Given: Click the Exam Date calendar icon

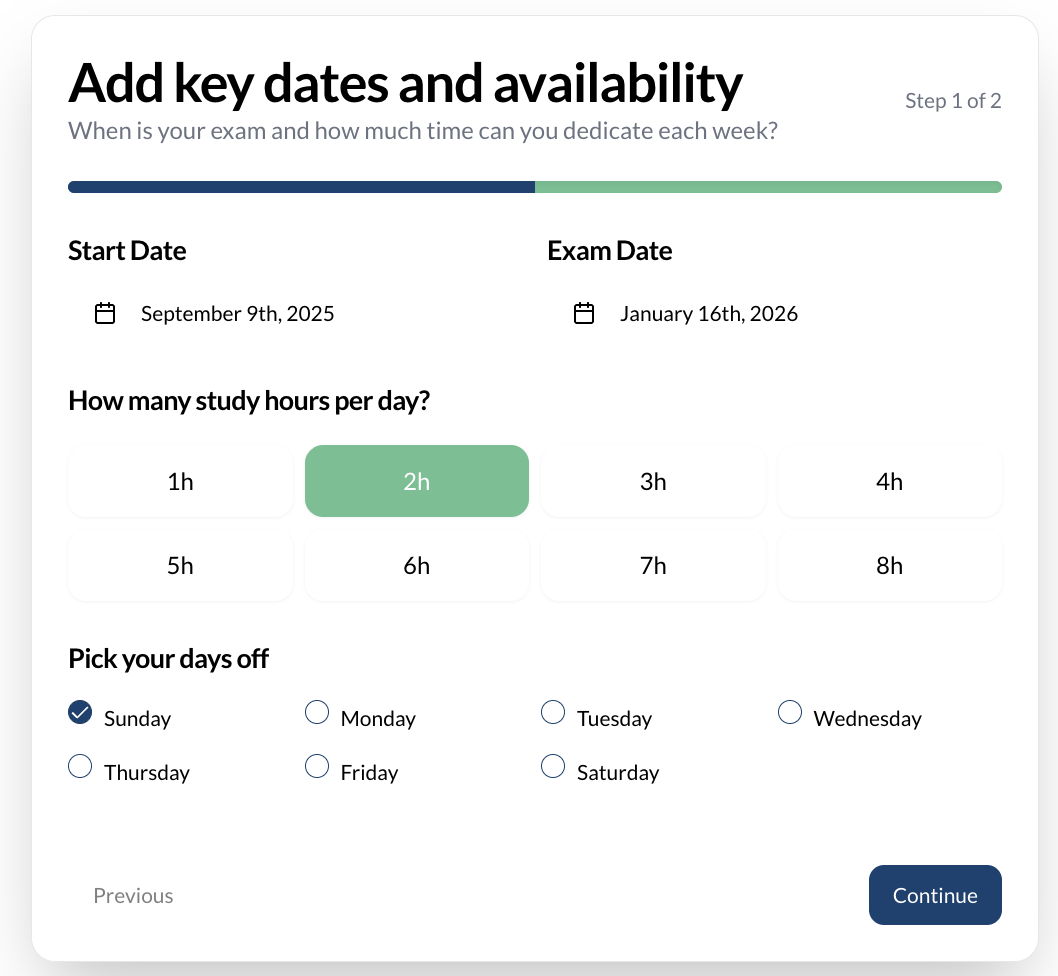Looking at the screenshot, I should point(584,314).
